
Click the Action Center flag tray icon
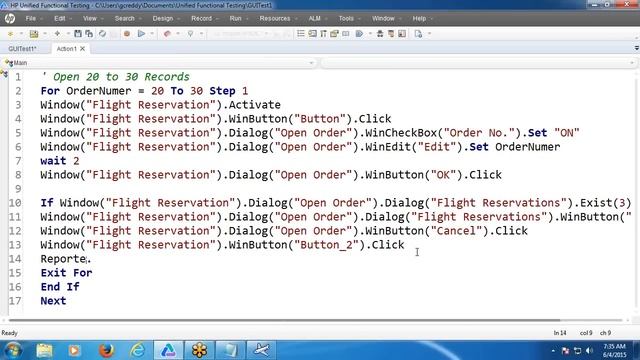[565, 351]
